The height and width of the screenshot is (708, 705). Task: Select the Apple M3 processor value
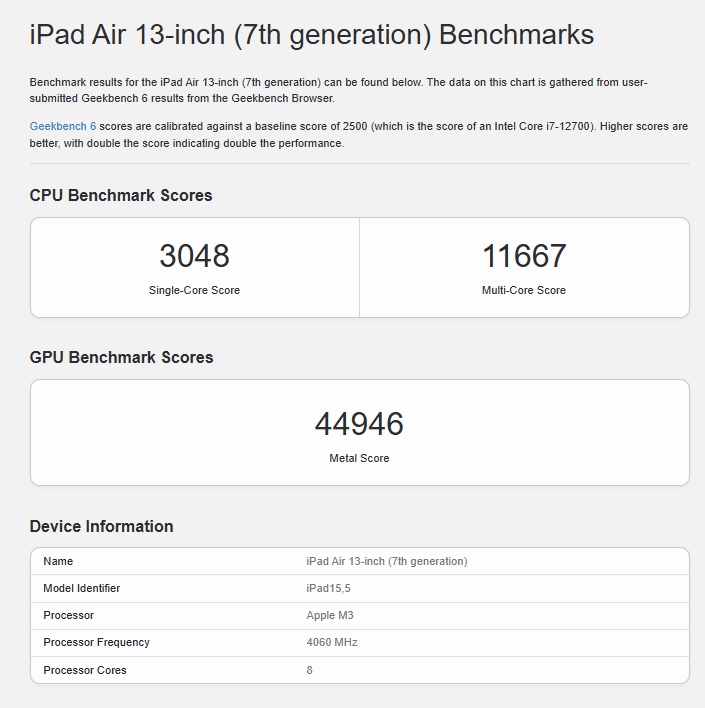[x=329, y=615]
